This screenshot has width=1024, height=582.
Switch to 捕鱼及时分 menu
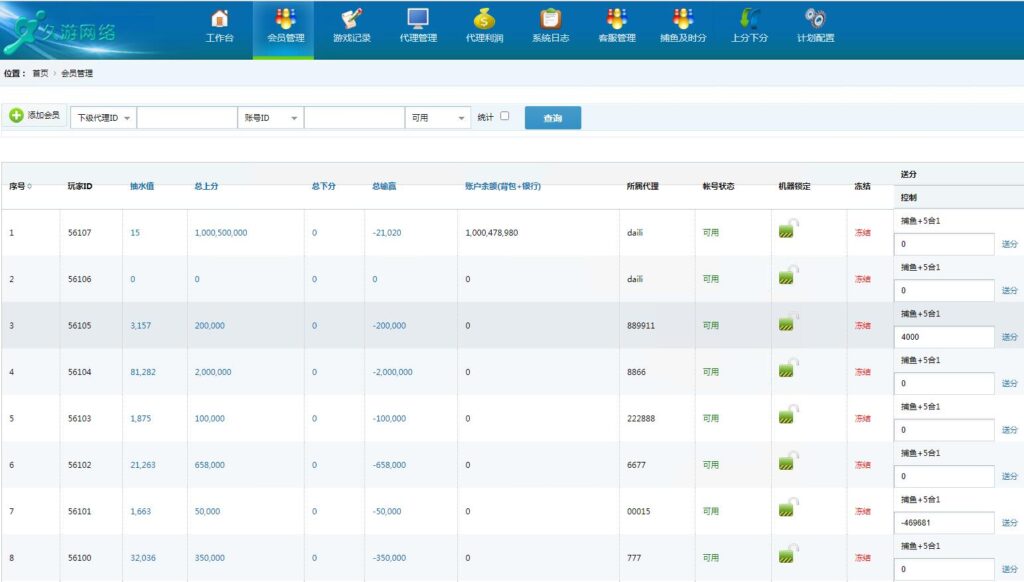coord(683,27)
